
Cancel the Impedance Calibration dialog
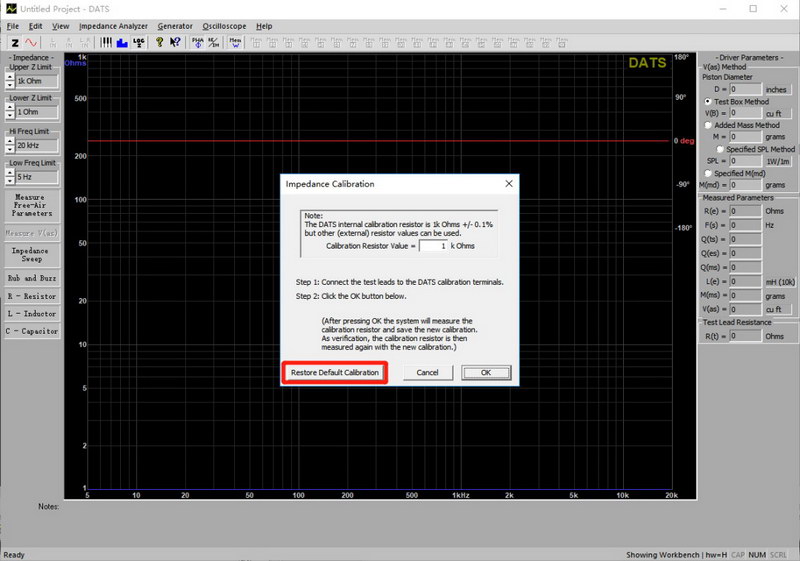click(x=427, y=373)
